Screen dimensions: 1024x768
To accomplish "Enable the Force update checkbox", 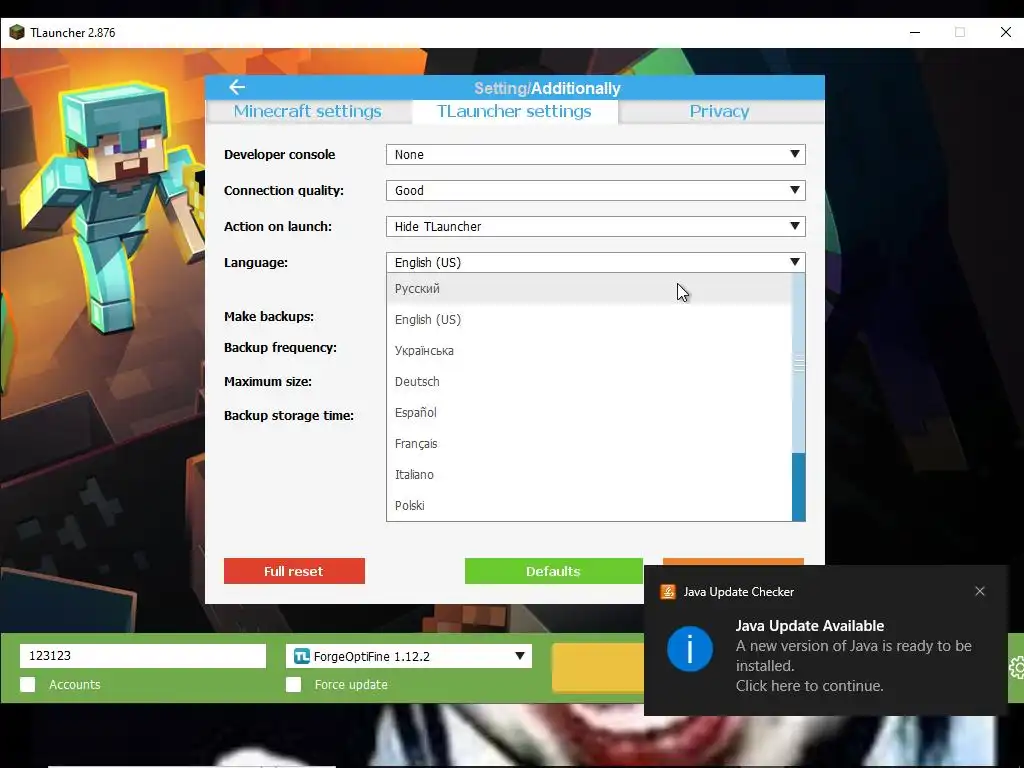I will pyautogui.click(x=293, y=684).
